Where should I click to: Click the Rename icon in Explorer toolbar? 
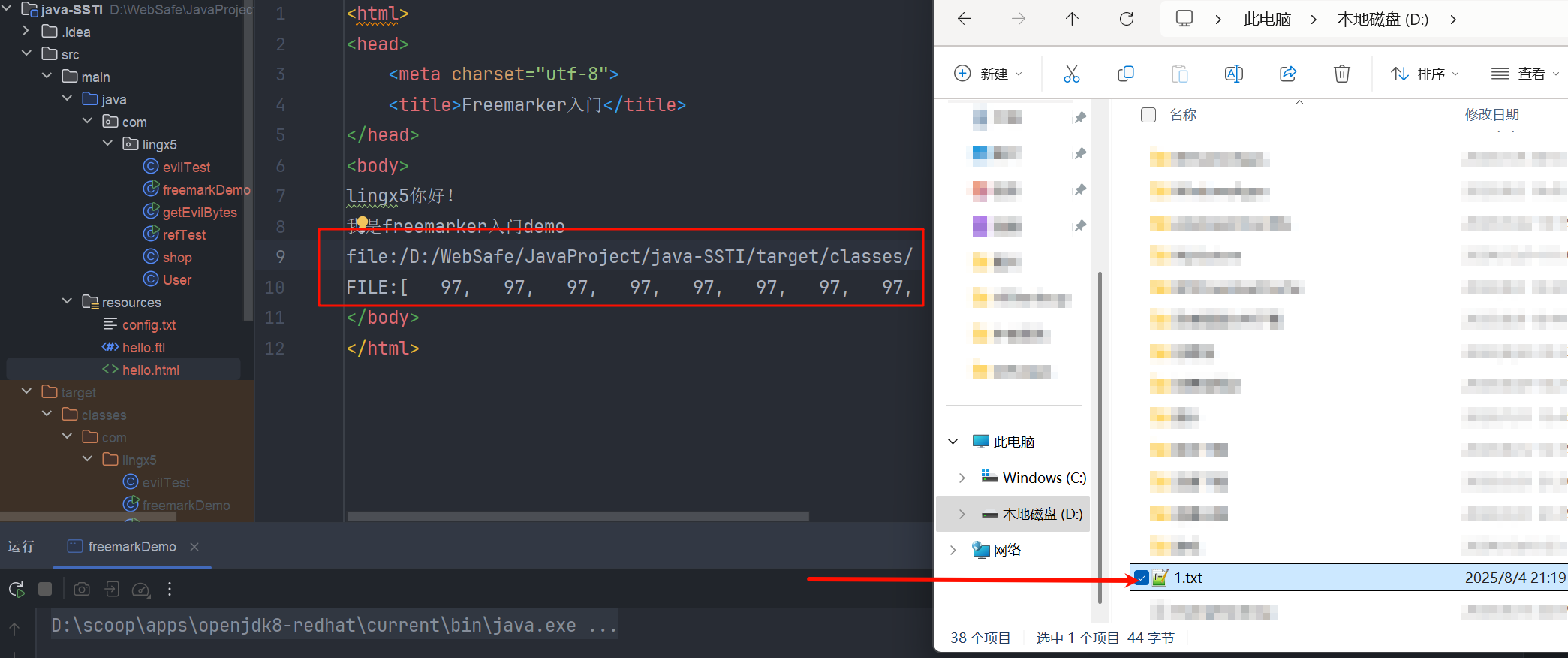[x=1234, y=74]
